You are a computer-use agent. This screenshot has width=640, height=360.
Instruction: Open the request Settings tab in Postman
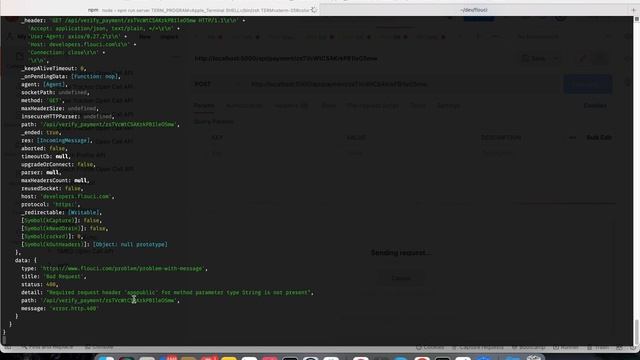448,106
